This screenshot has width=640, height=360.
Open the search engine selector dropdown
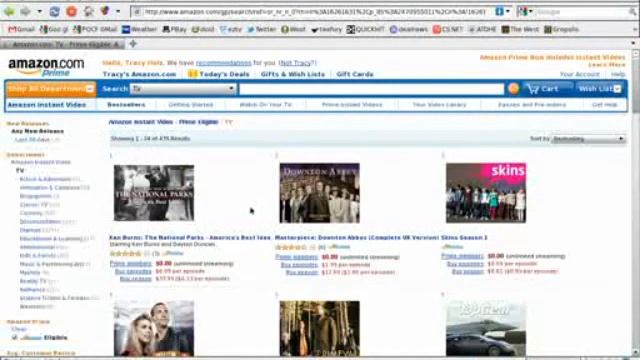pyautogui.click(x=524, y=12)
